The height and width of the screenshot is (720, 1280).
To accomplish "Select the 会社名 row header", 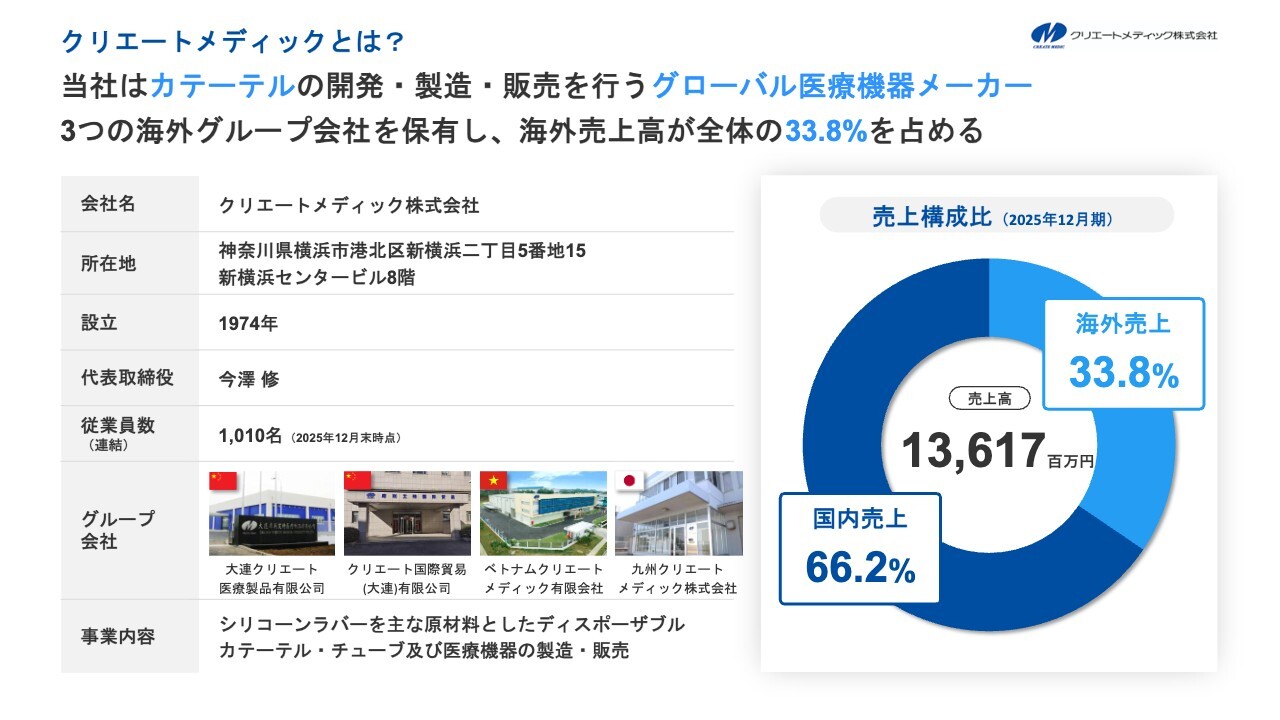I will pyautogui.click(x=108, y=205).
